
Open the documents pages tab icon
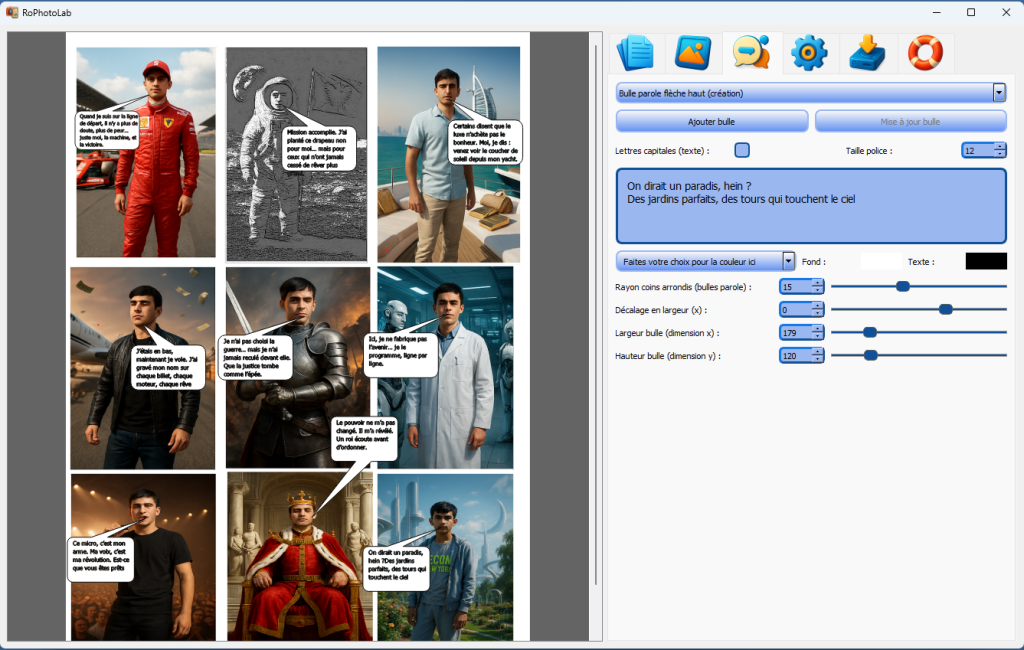(635, 53)
